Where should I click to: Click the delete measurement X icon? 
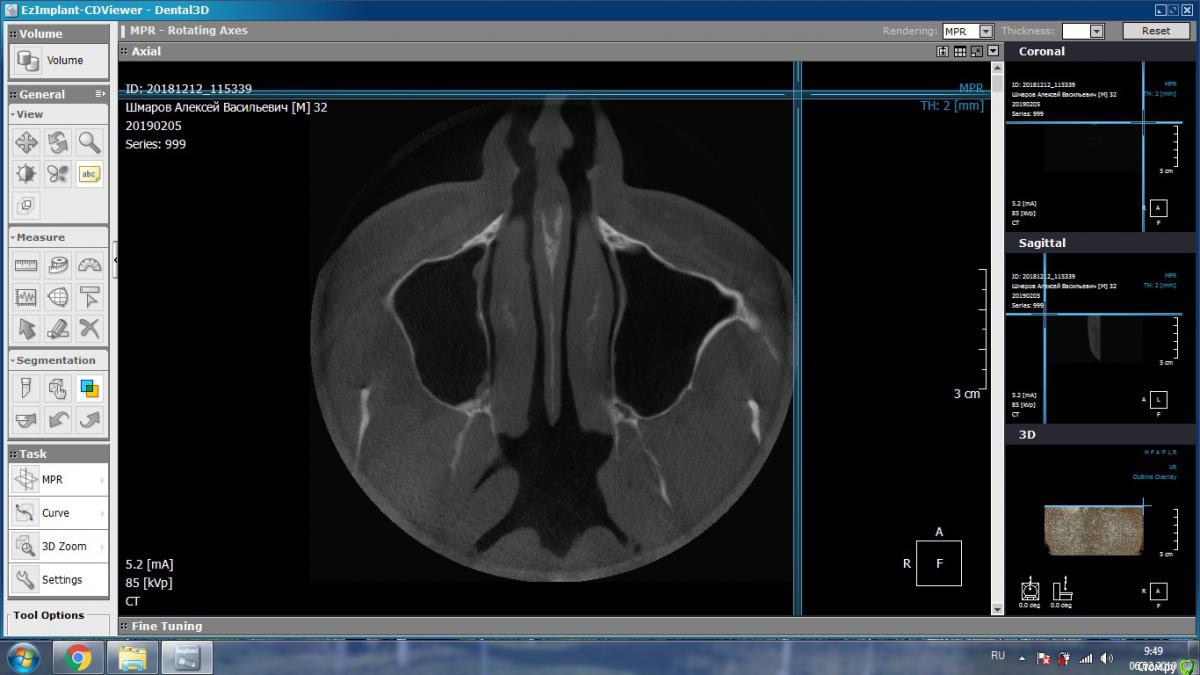pyautogui.click(x=90, y=328)
